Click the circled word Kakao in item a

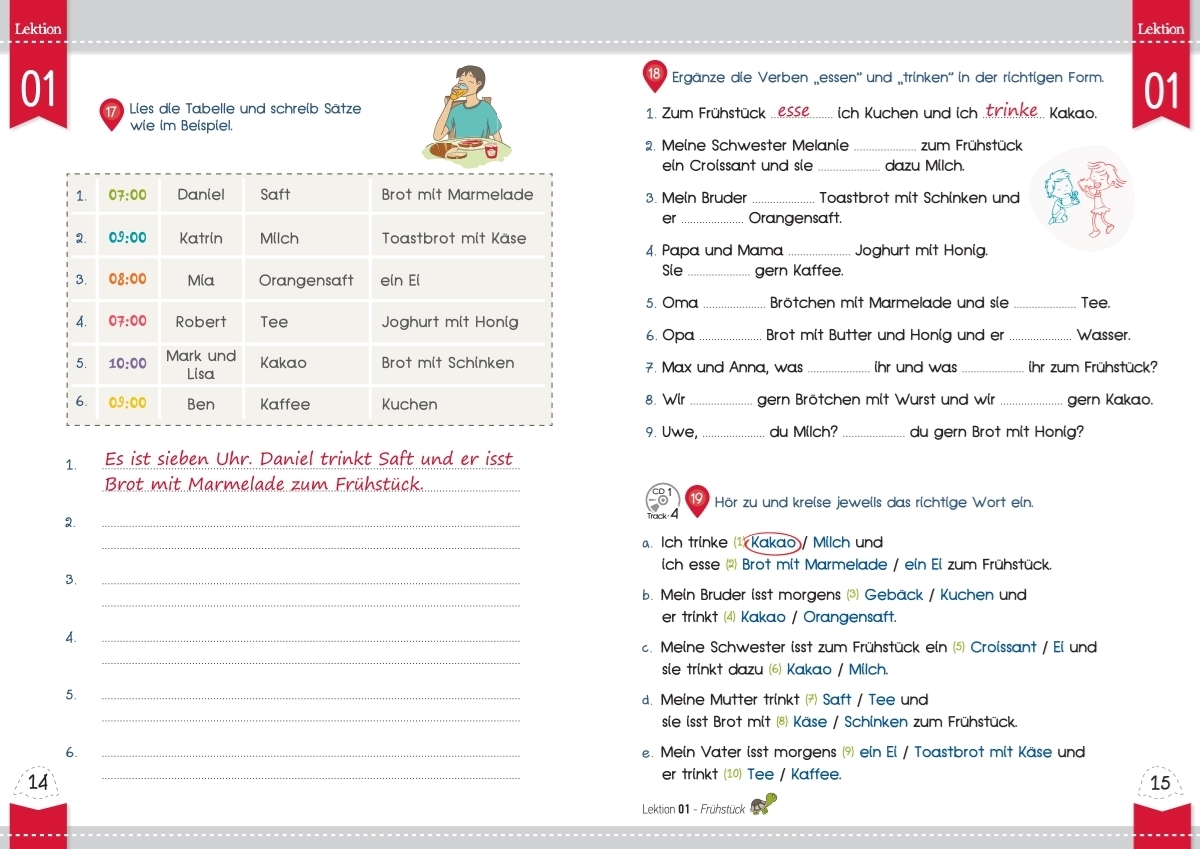(773, 543)
